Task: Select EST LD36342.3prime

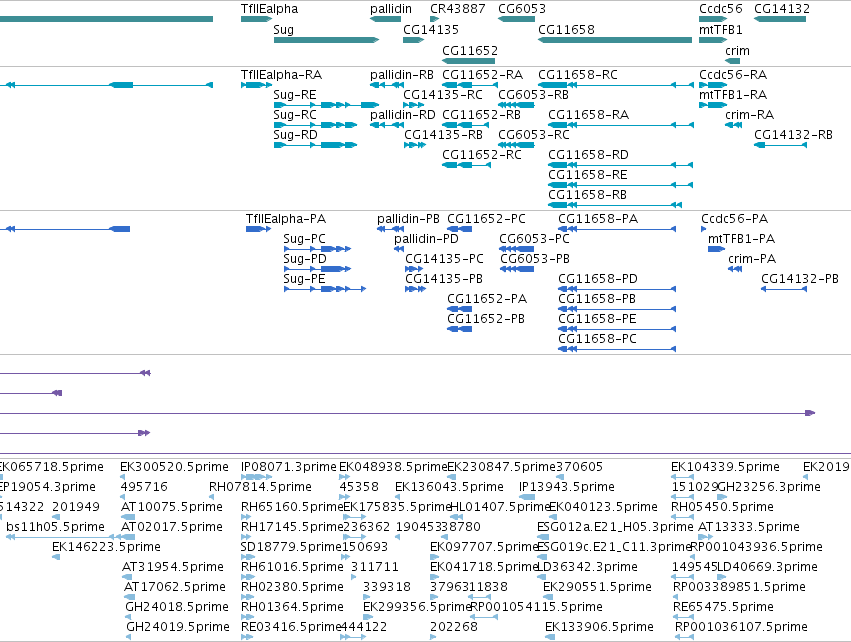Action: point(587,567)
